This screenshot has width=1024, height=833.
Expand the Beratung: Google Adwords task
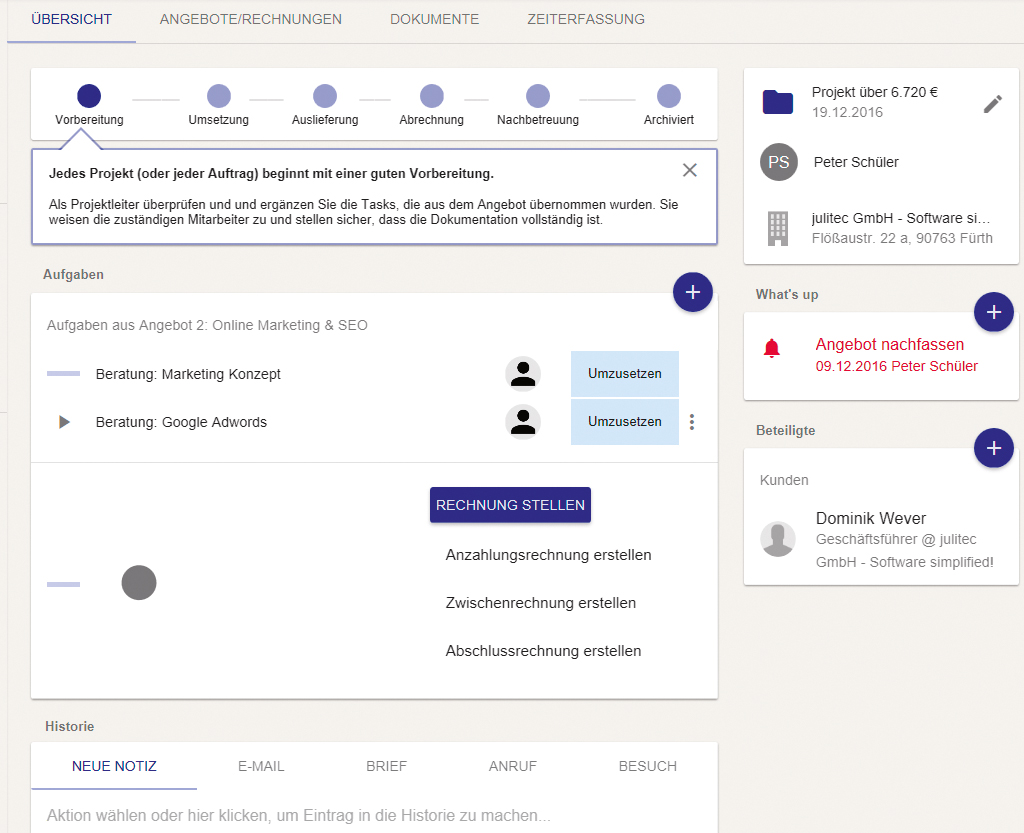click(x=64, y=422)
